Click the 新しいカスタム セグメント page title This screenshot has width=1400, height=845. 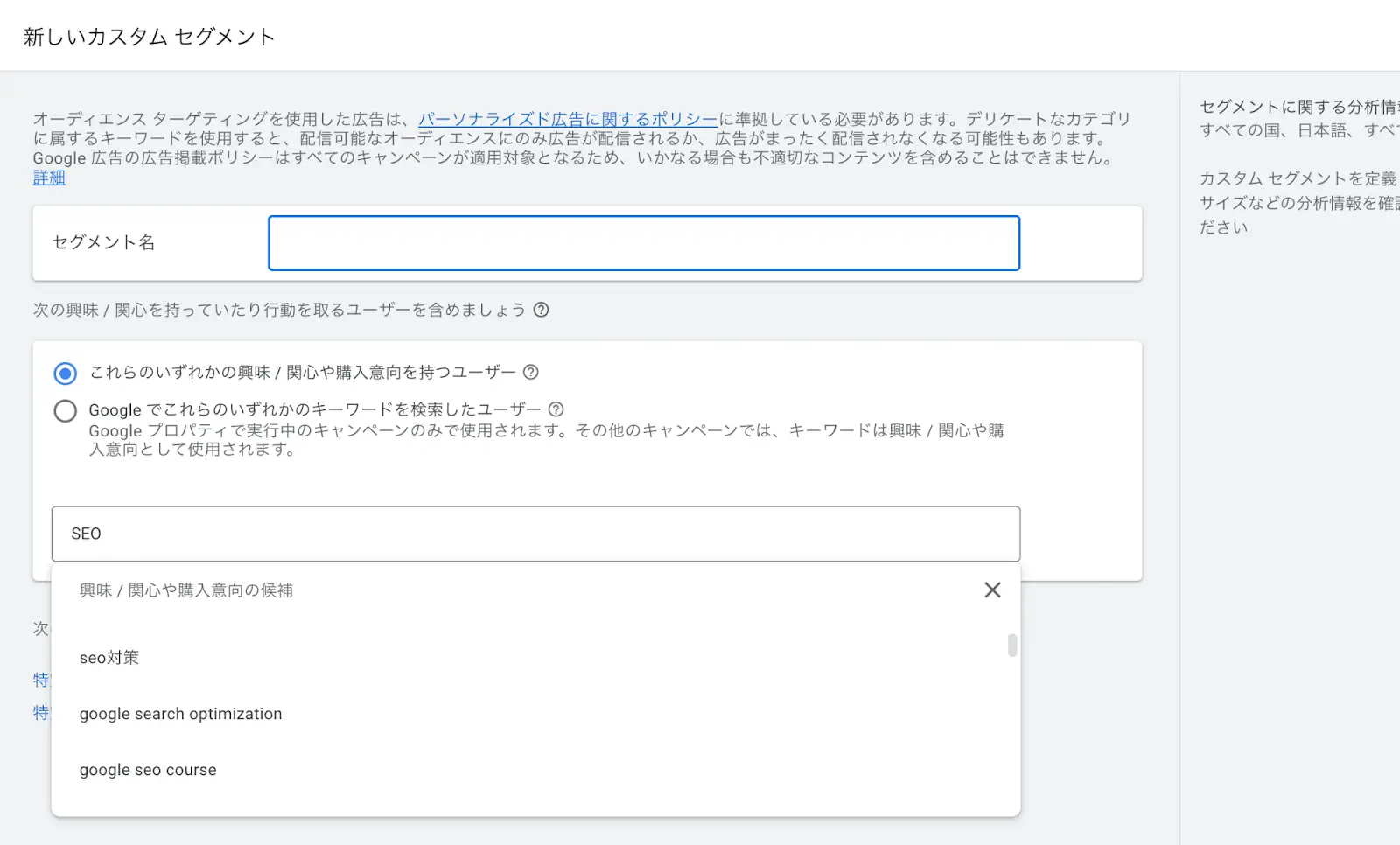coord(150,37)
